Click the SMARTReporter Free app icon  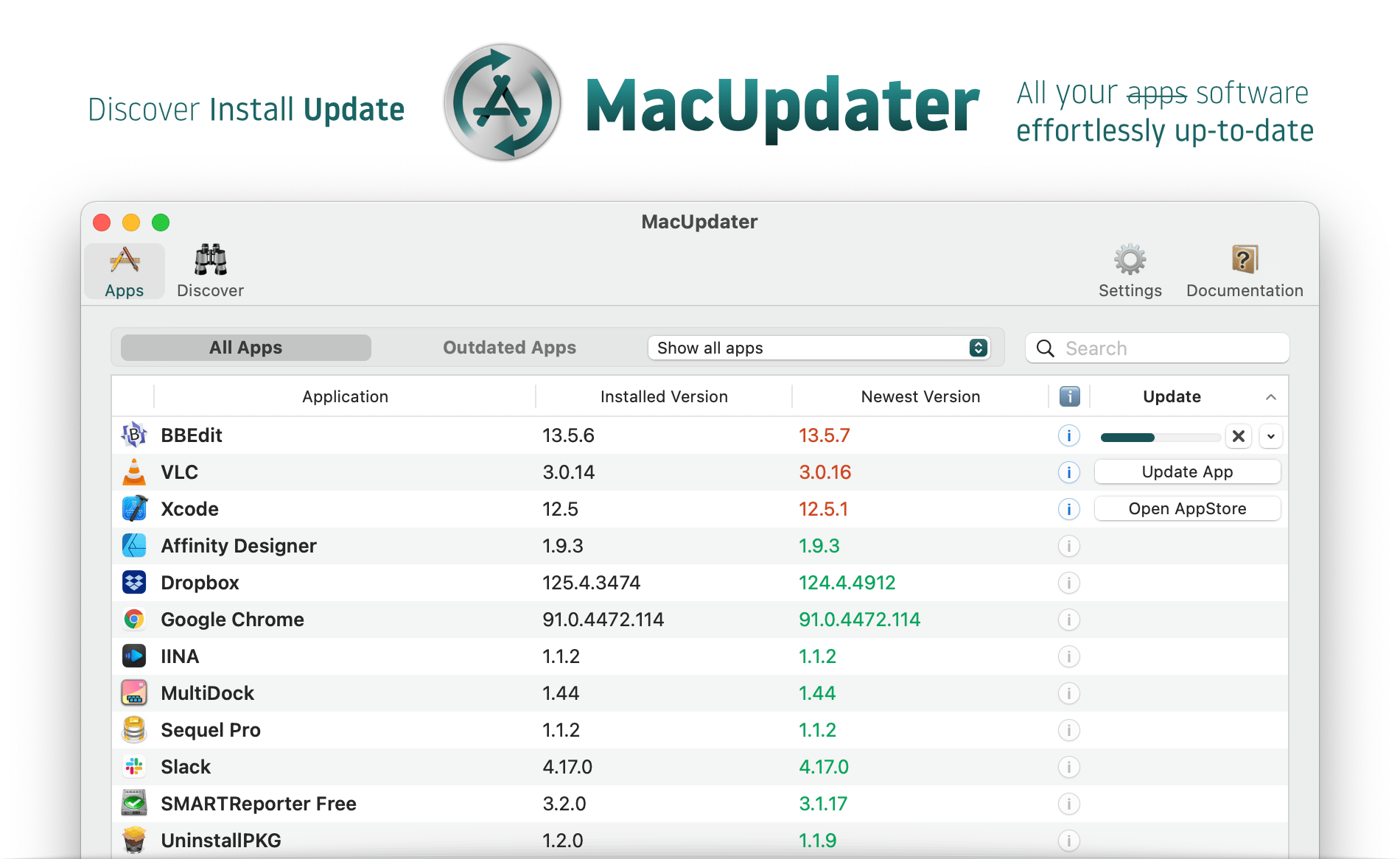tap(134, 804)
